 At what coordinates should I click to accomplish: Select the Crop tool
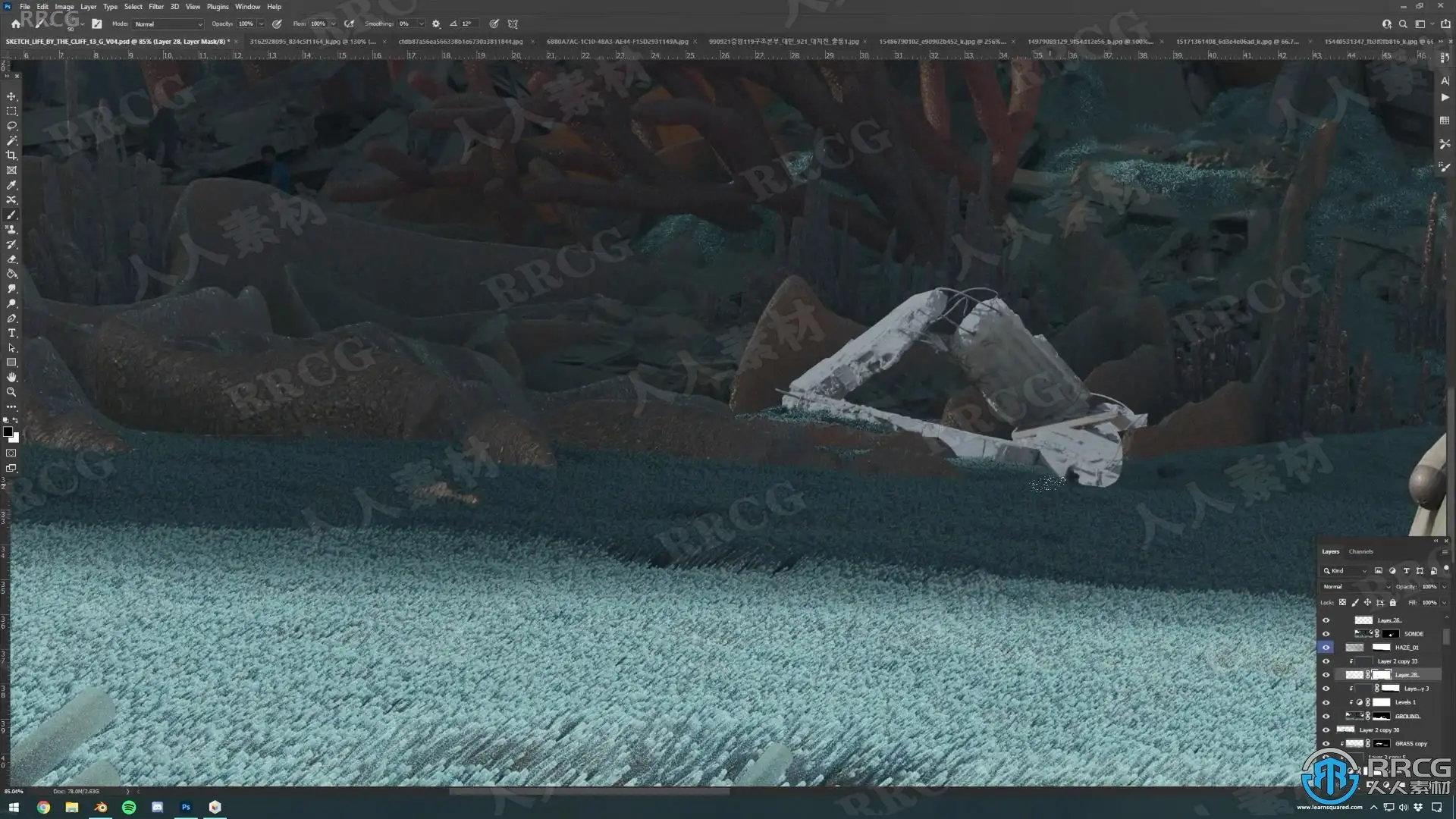pos(11,155)
